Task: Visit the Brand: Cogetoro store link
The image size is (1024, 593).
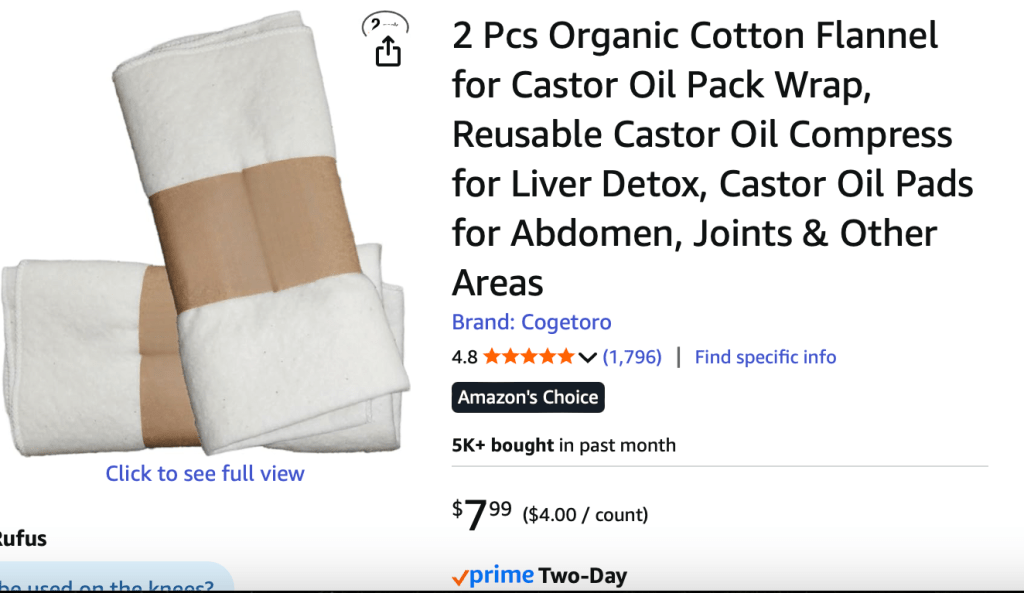Action: tap(531, 322)
